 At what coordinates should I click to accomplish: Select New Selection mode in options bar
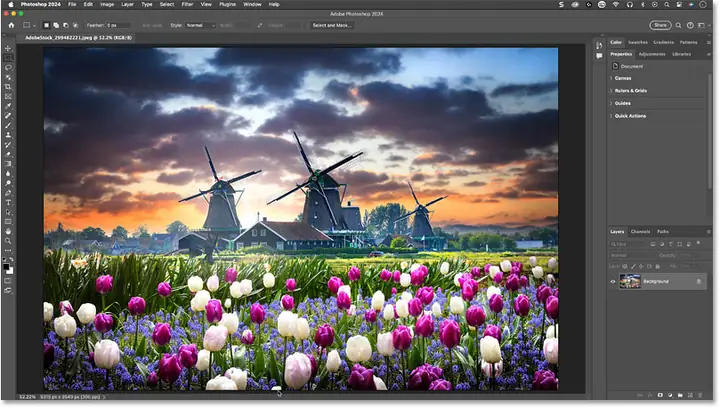pos(46,25)
